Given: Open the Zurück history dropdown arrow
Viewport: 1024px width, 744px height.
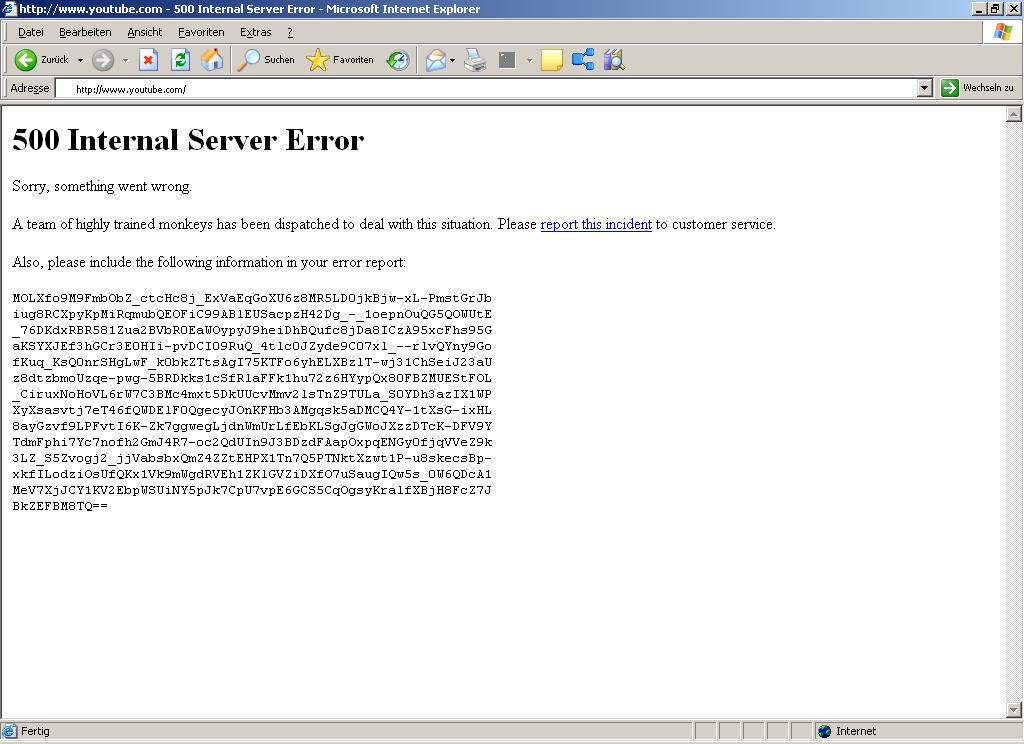Looking at the screenshot, I should coord(80,60).
